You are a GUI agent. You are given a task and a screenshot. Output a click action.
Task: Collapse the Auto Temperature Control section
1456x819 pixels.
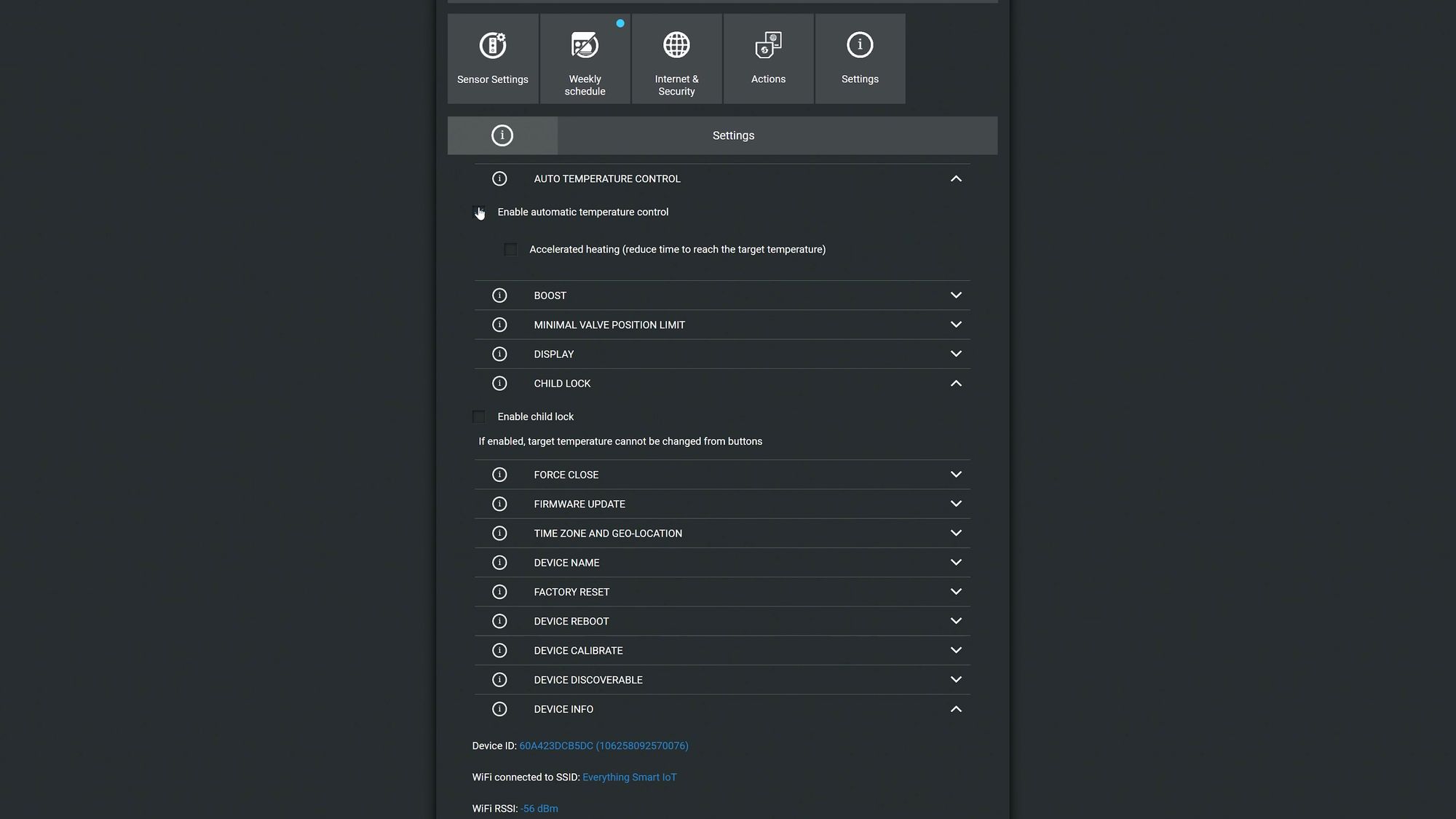tap(956, 178)
